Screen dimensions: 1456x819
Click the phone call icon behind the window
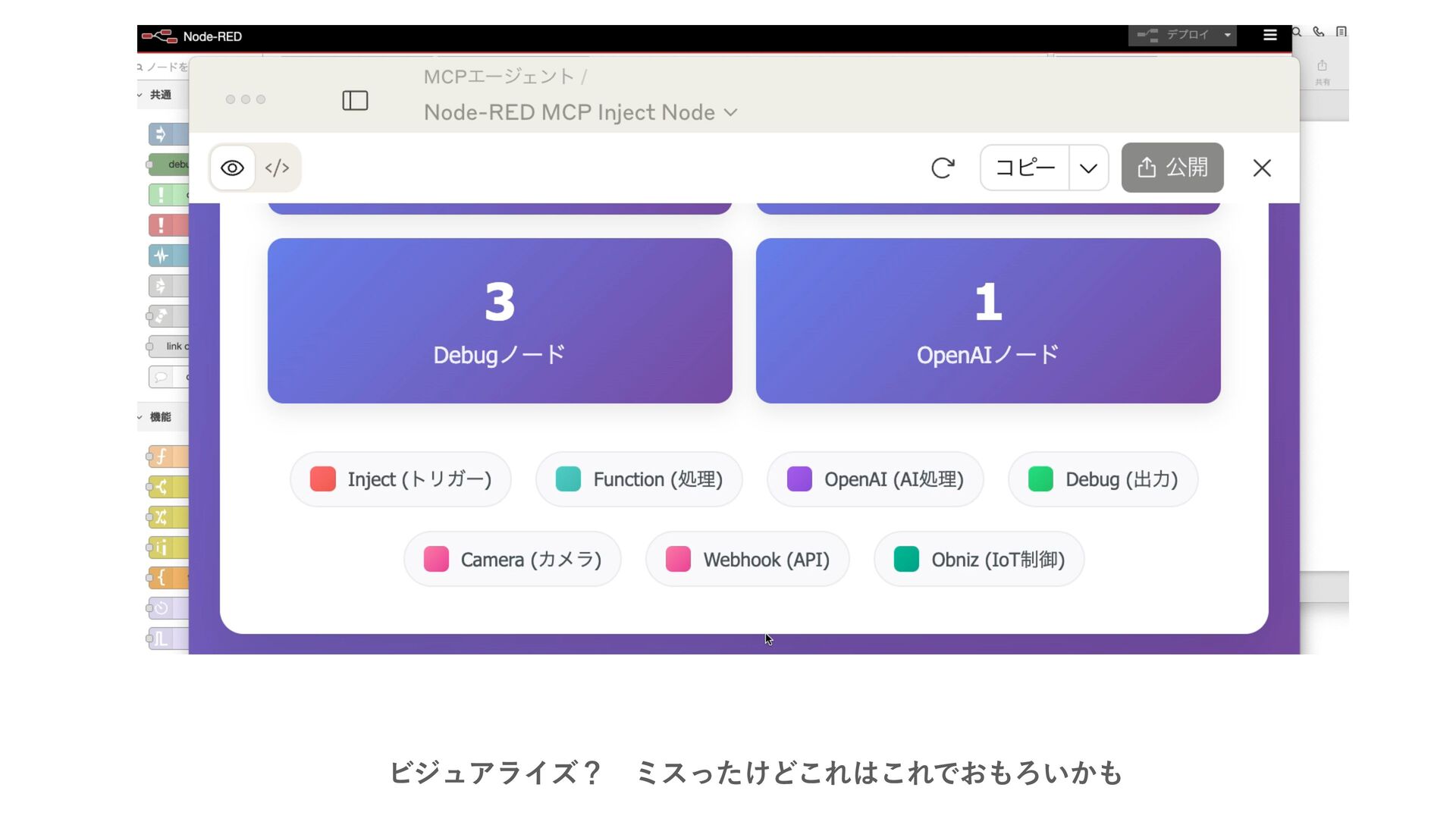coord(1319,32)
